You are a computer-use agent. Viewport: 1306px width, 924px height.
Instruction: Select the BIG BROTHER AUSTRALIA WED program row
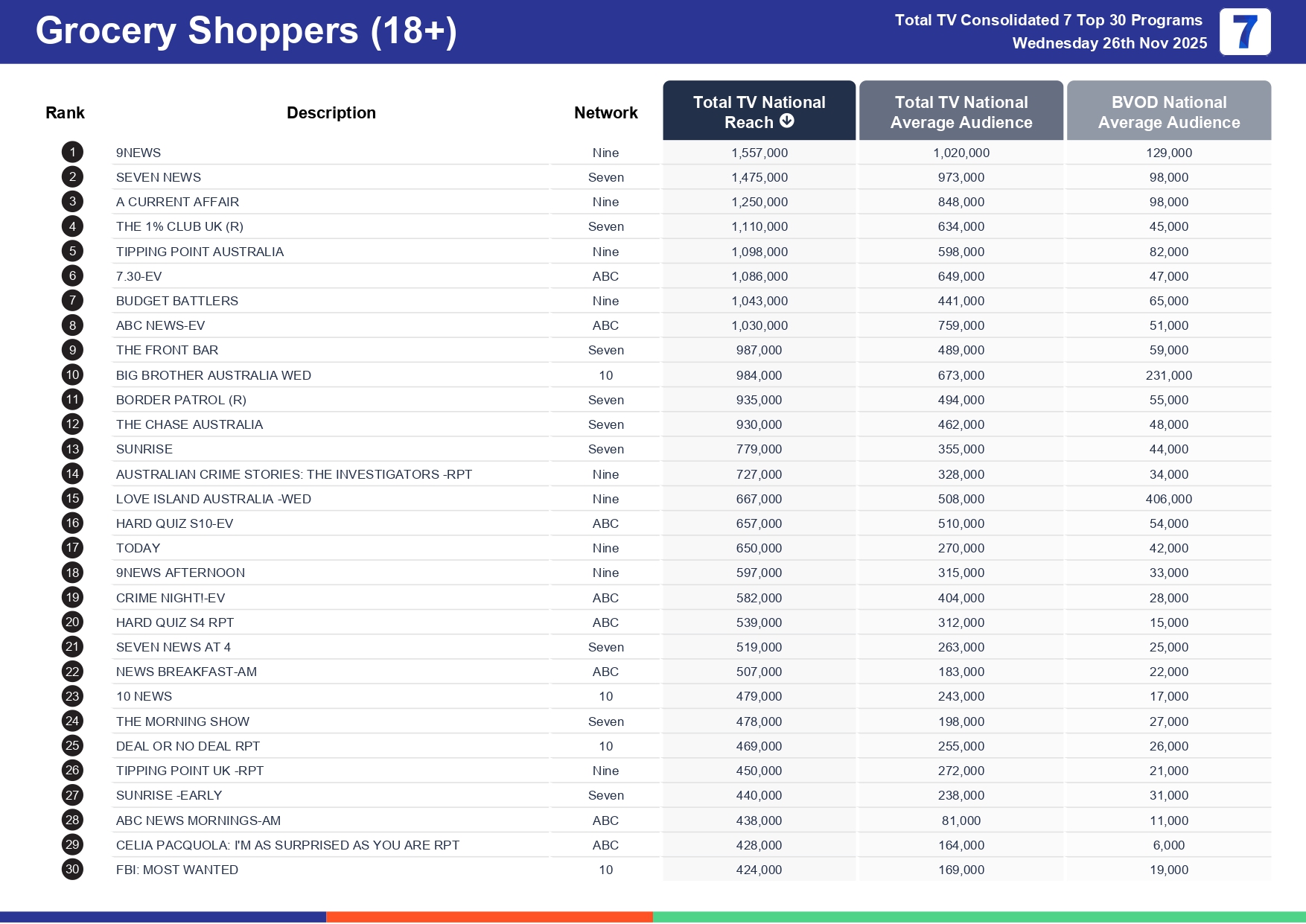213,375
